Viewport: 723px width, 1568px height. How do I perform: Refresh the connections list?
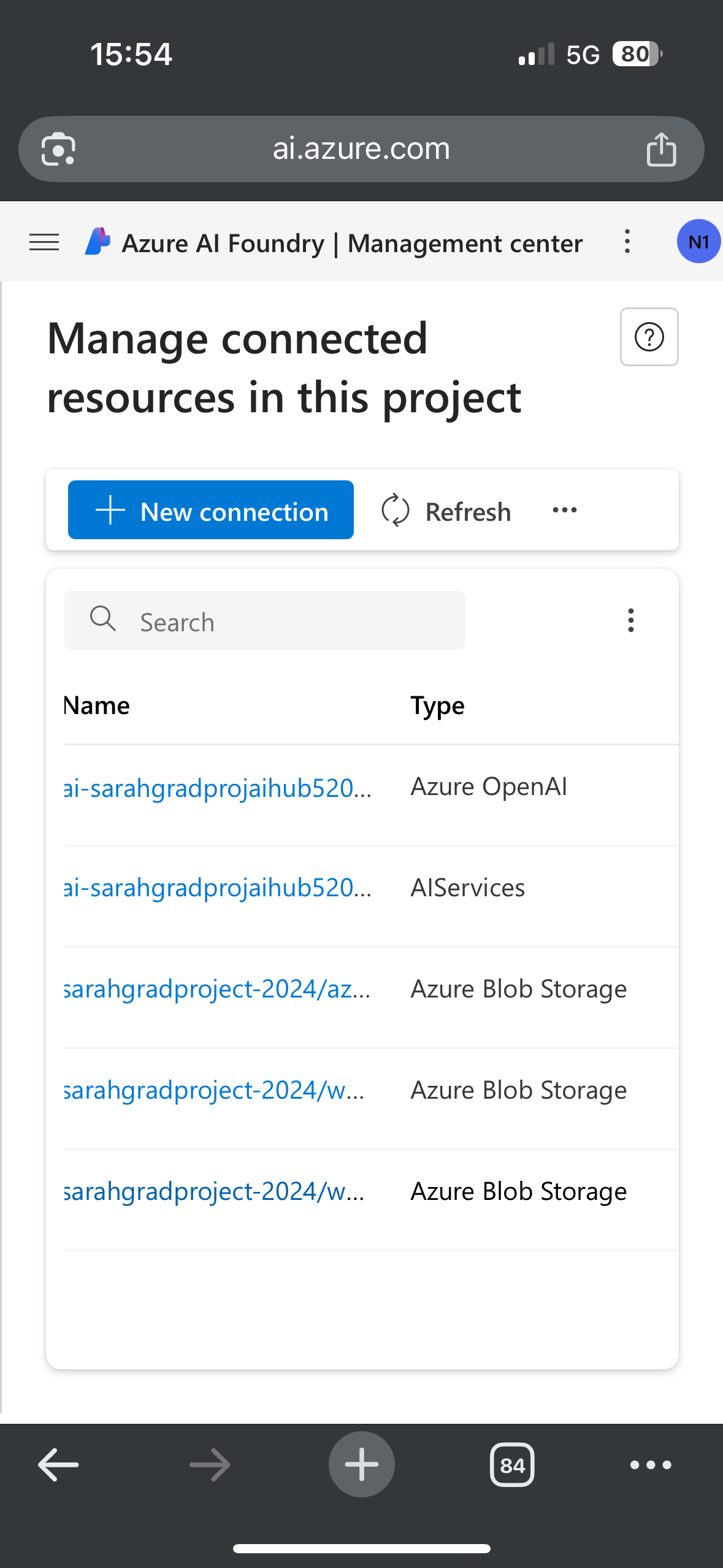(x=446, y=511)
